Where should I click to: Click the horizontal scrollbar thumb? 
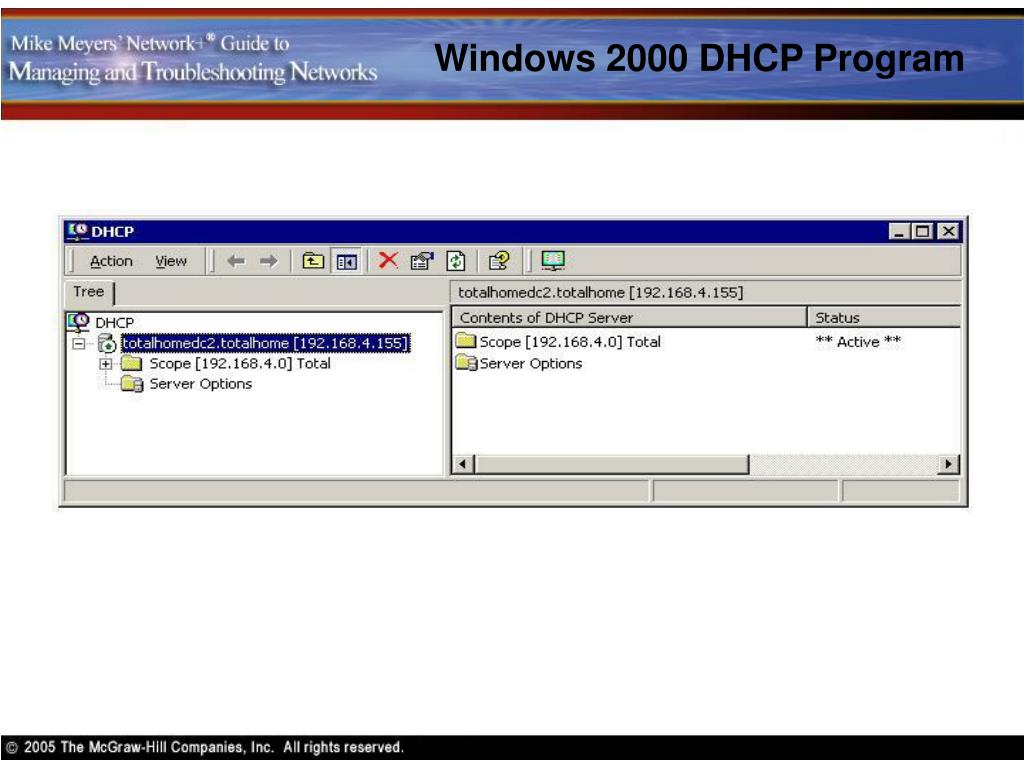611,464
